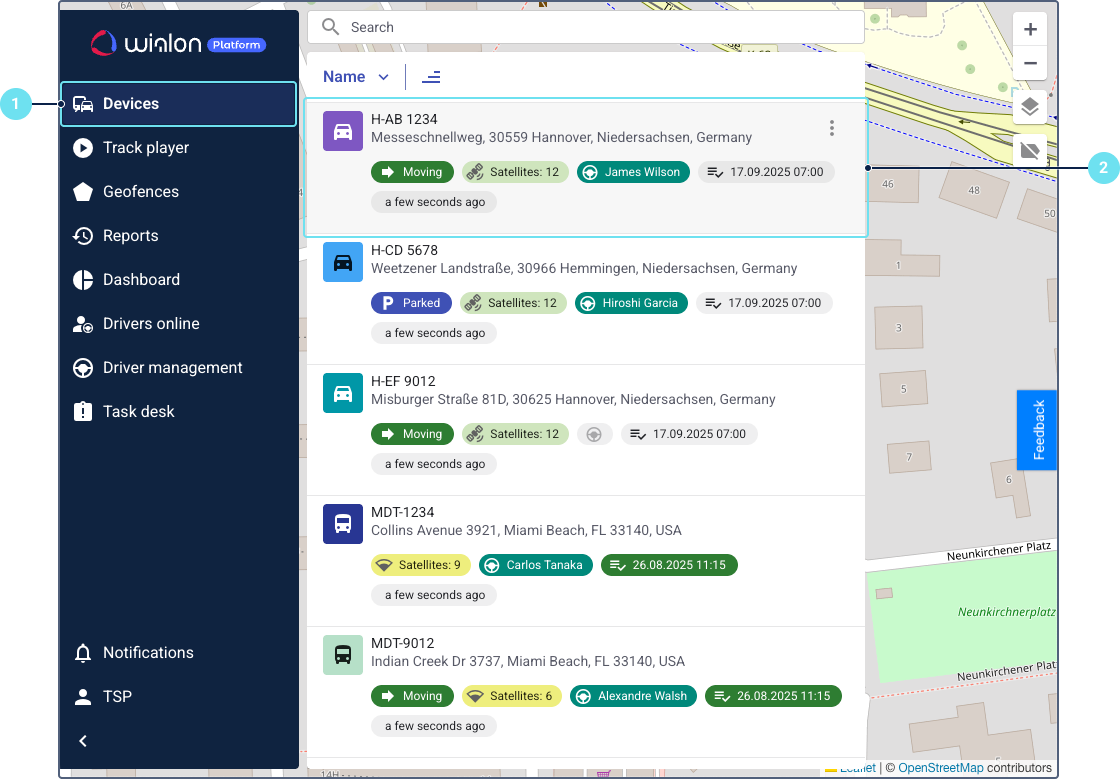Select the James Wilson driver tag
Viewport: 1120px width, 779px height.
pos(633,172)
